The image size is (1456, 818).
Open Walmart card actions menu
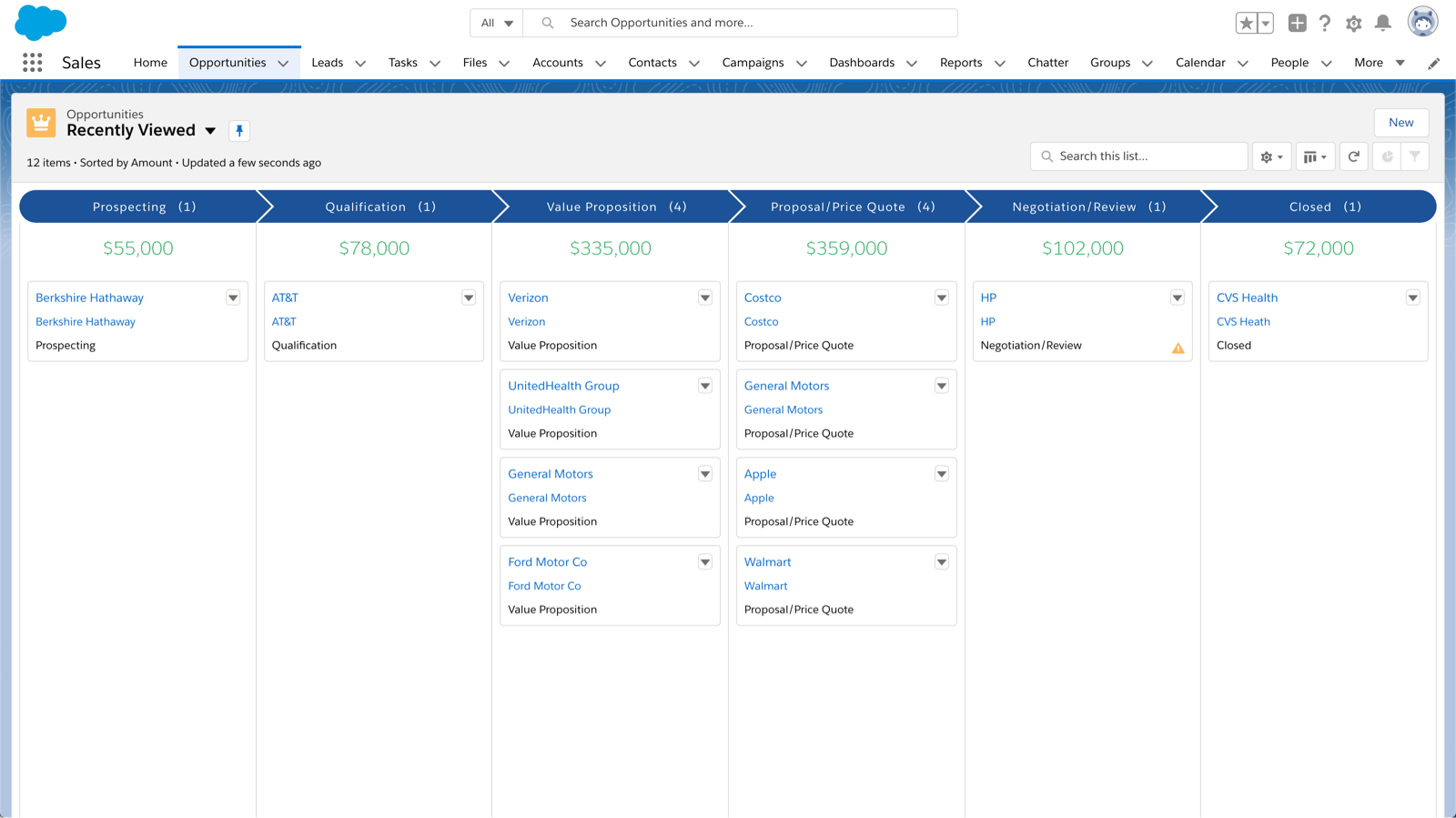tap(942, 562)
